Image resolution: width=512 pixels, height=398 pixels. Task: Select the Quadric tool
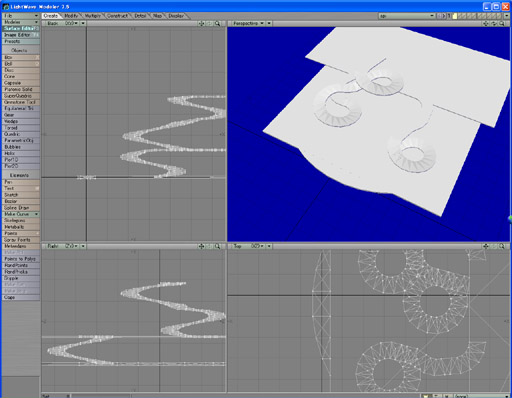pos(21,134)
